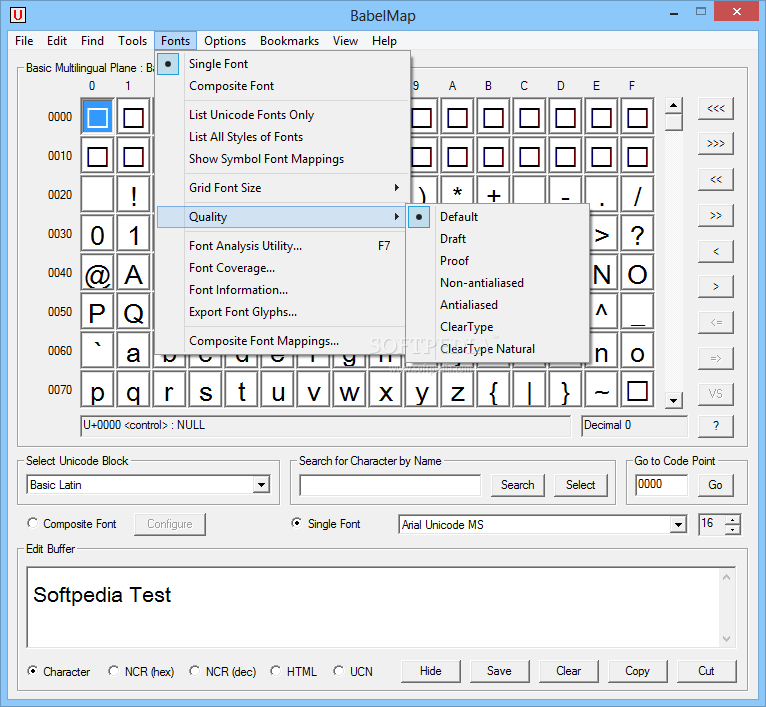Image resolution: width=766 pixels, height=707 pixels.
Task: Click the Copy button for edit buffer
Action: click(x=637, y=671)
